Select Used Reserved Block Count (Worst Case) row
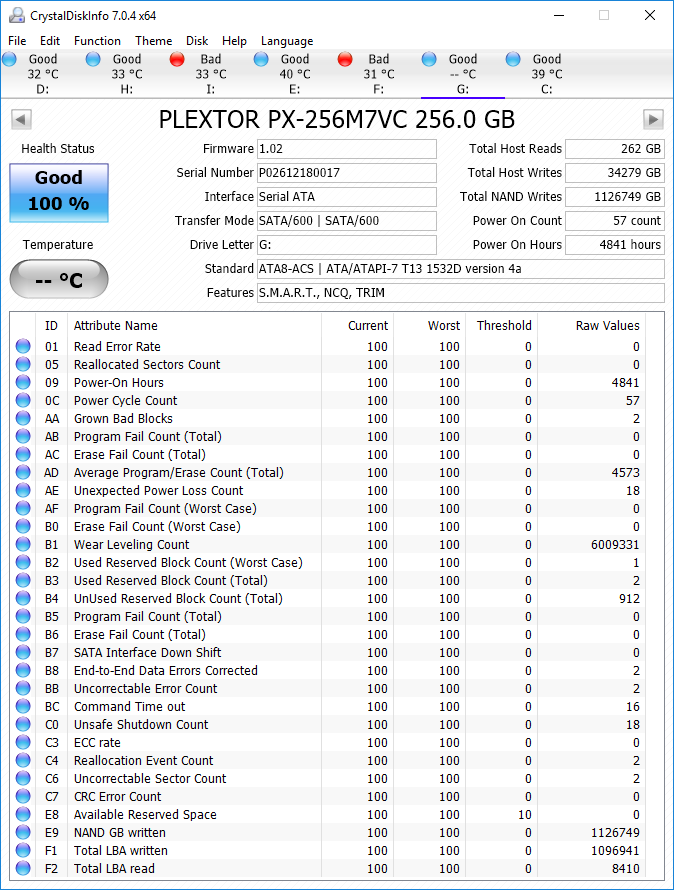This screenshot has height=890, width=674. [329, 562]
